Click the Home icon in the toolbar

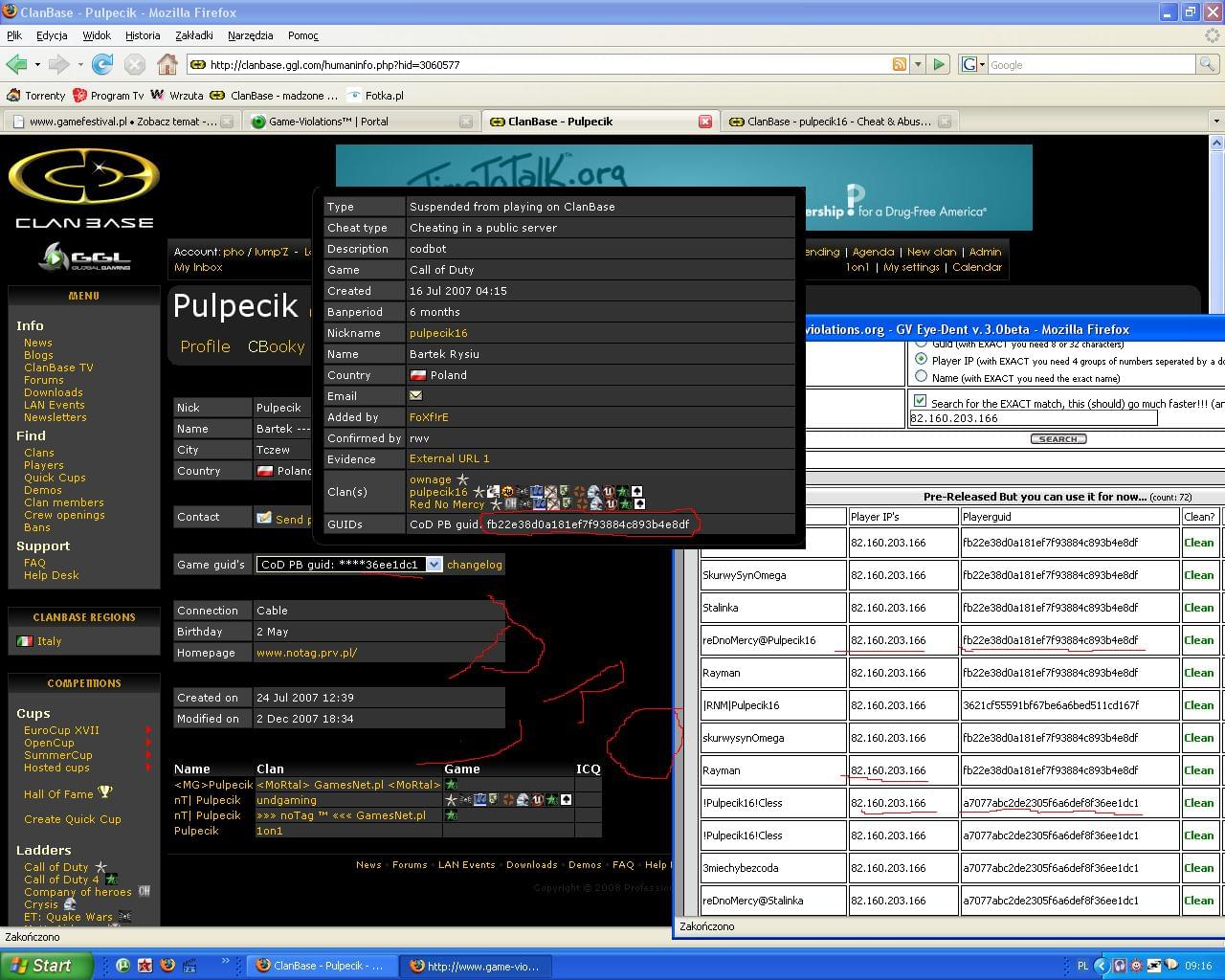coord(167,64)
